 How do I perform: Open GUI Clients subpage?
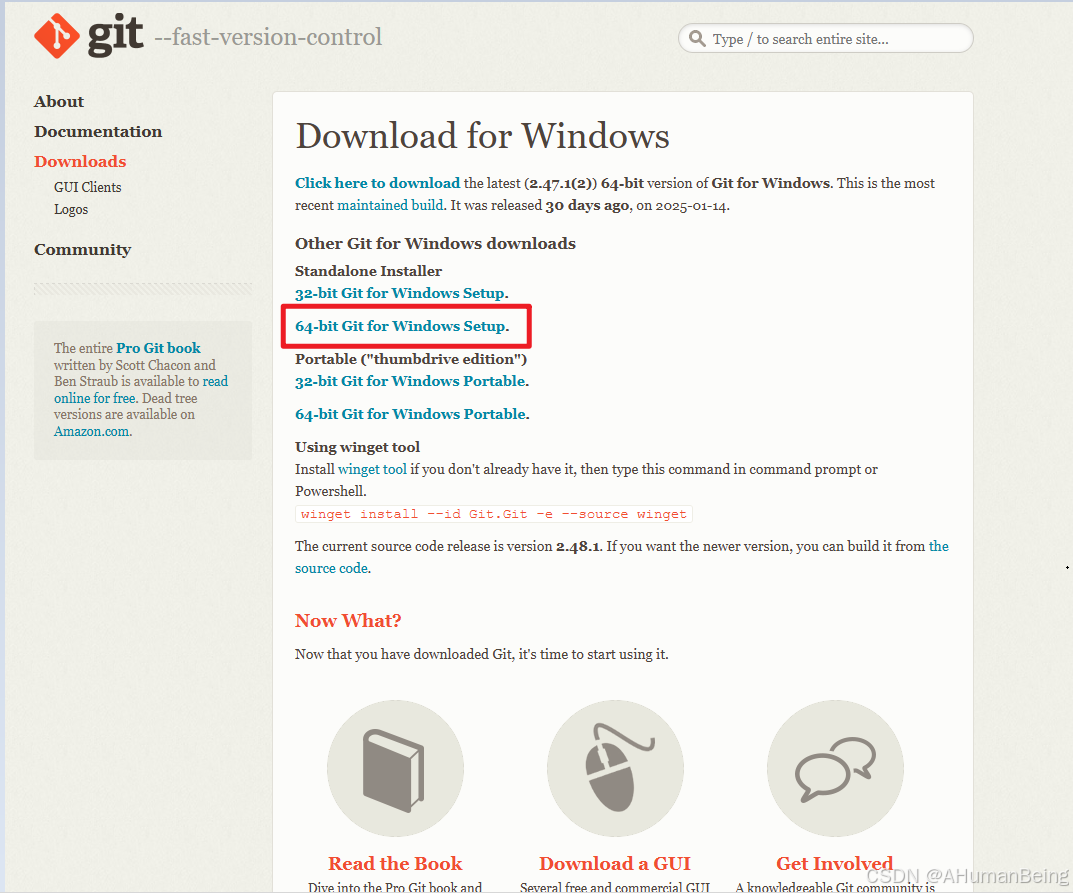[88, 187]
